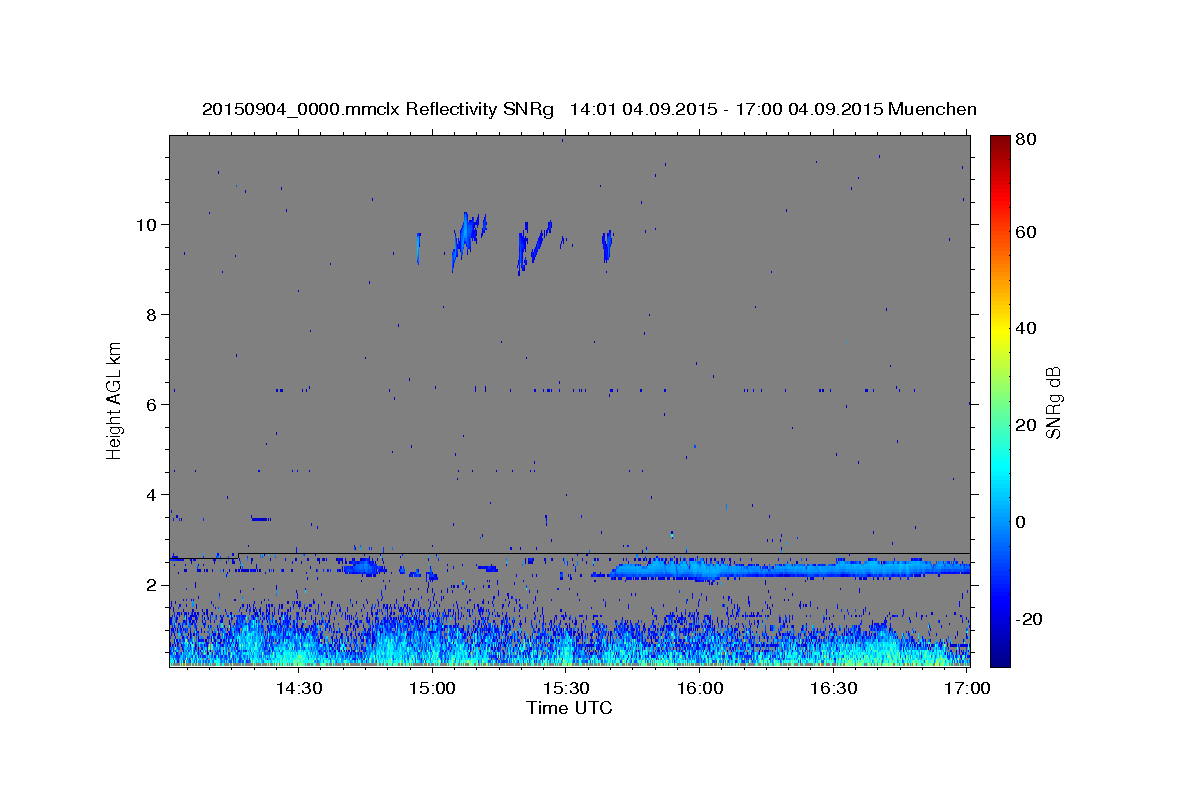This screenshot has width=1200, height=800.
Task: Click the colorbar value 0
Action: 1021,522
